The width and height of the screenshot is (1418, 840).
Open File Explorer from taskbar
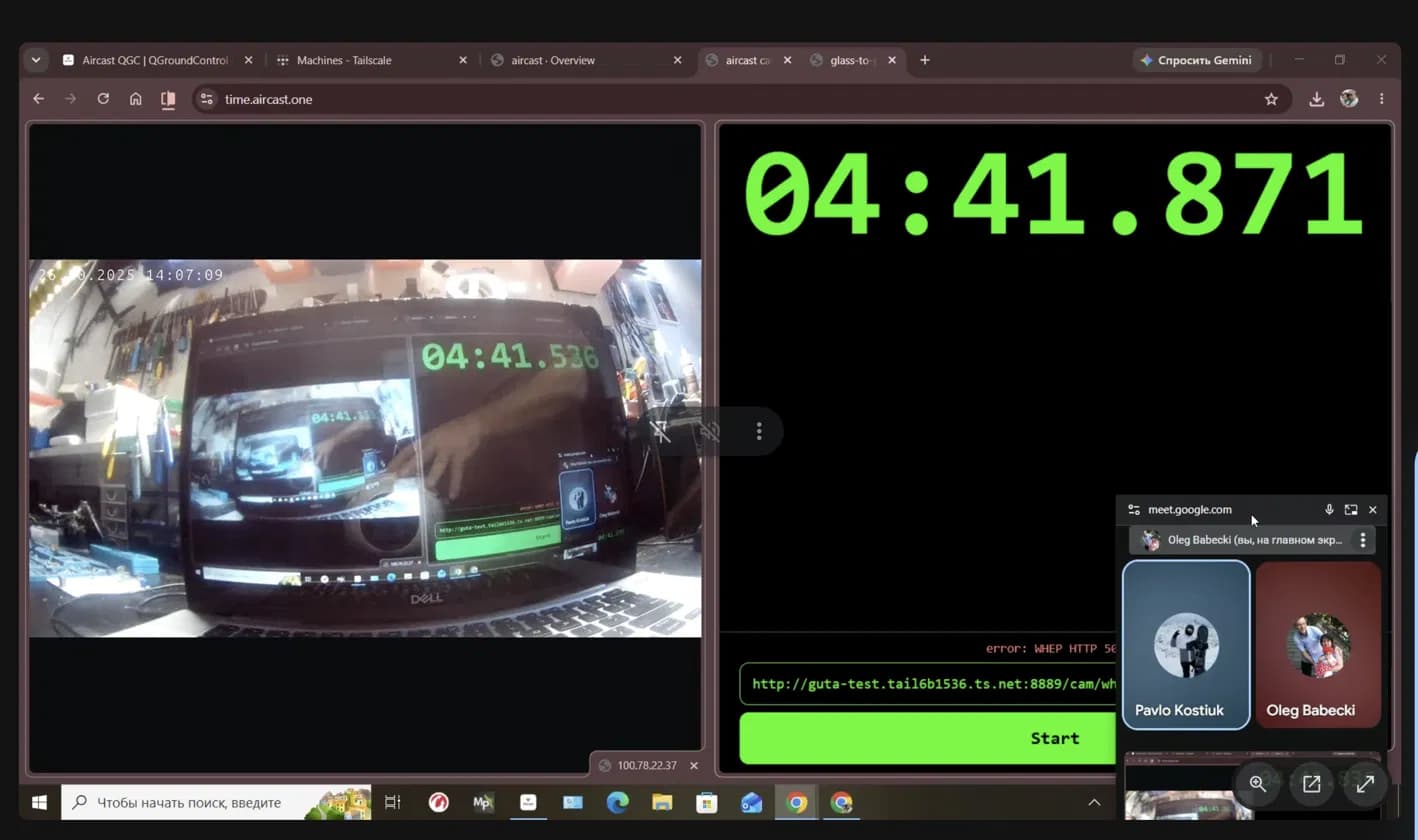click(662, 802)
